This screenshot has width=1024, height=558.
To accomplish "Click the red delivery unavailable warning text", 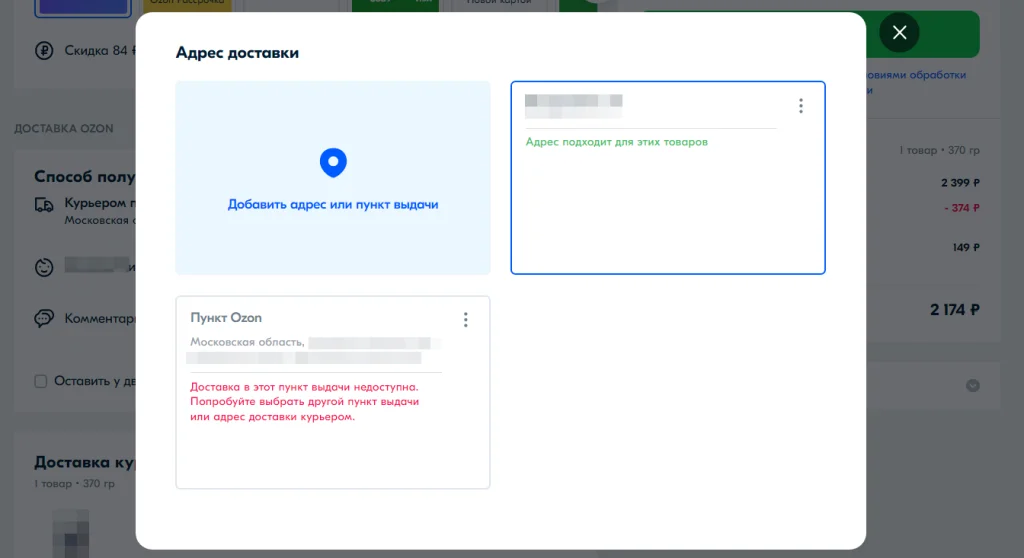I will [x=304, y=401].
